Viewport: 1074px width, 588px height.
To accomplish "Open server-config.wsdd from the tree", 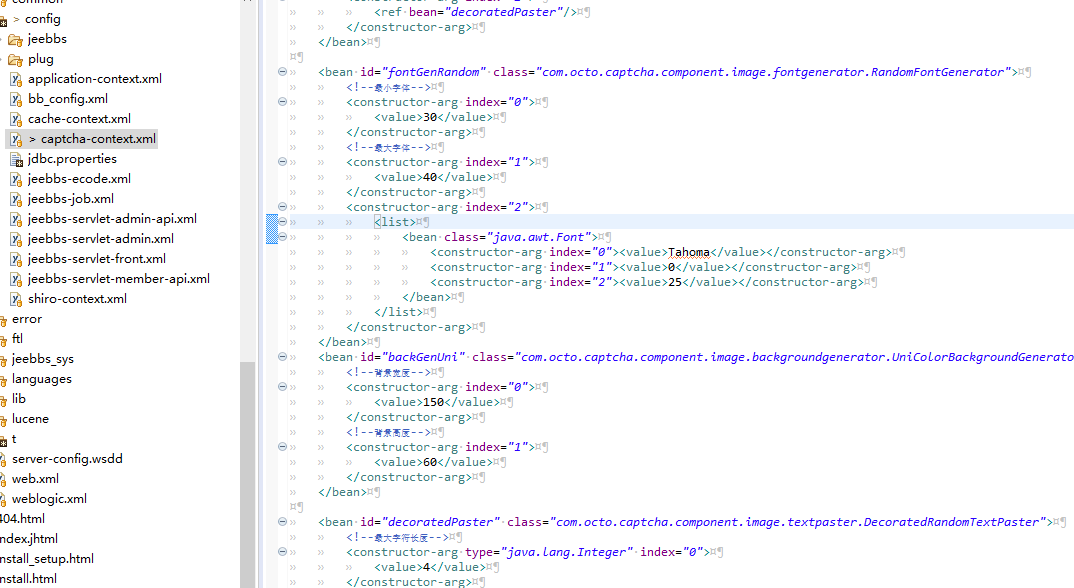I will point(67,458).
